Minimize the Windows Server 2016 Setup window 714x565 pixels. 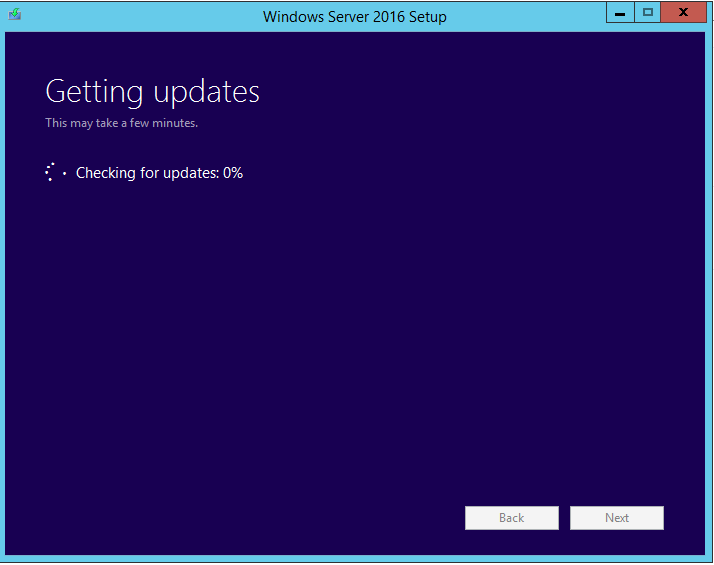[620, 13]
